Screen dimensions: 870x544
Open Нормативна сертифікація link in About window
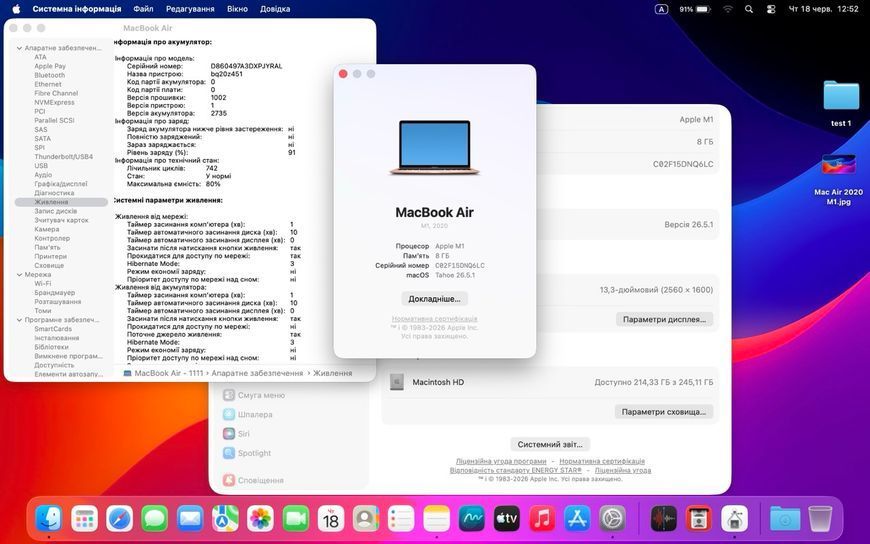click(x=434, y=319)
